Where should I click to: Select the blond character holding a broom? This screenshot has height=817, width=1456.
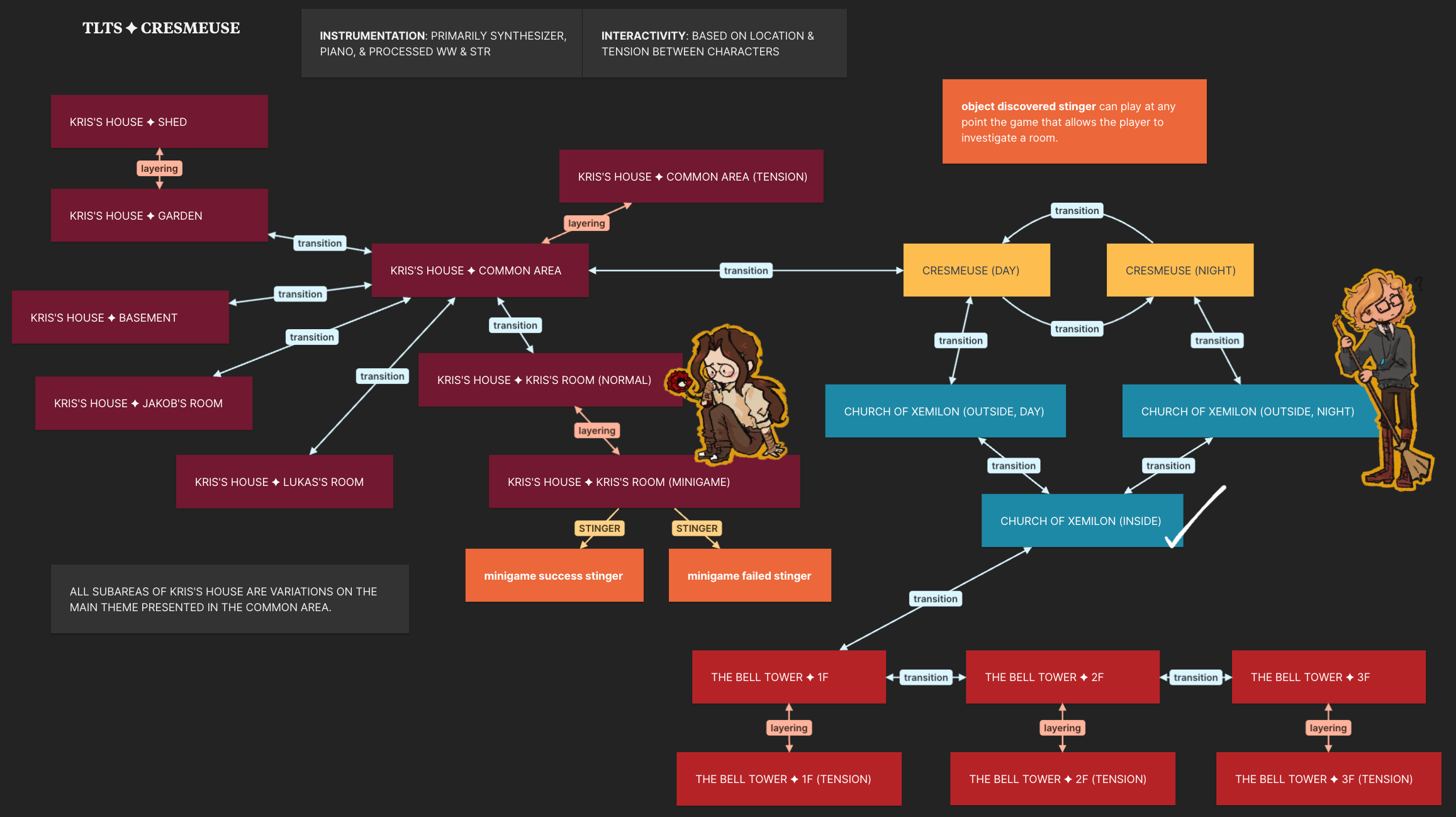tap(1384, 380)
